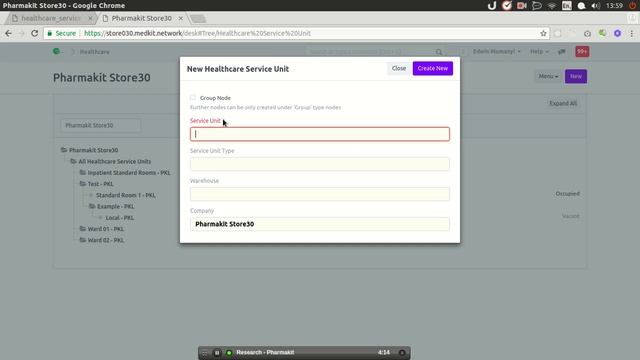Select the Pharmakit Store30 browser tab
The height and width of the screenshot is (360, 640).
coord(142,18)
